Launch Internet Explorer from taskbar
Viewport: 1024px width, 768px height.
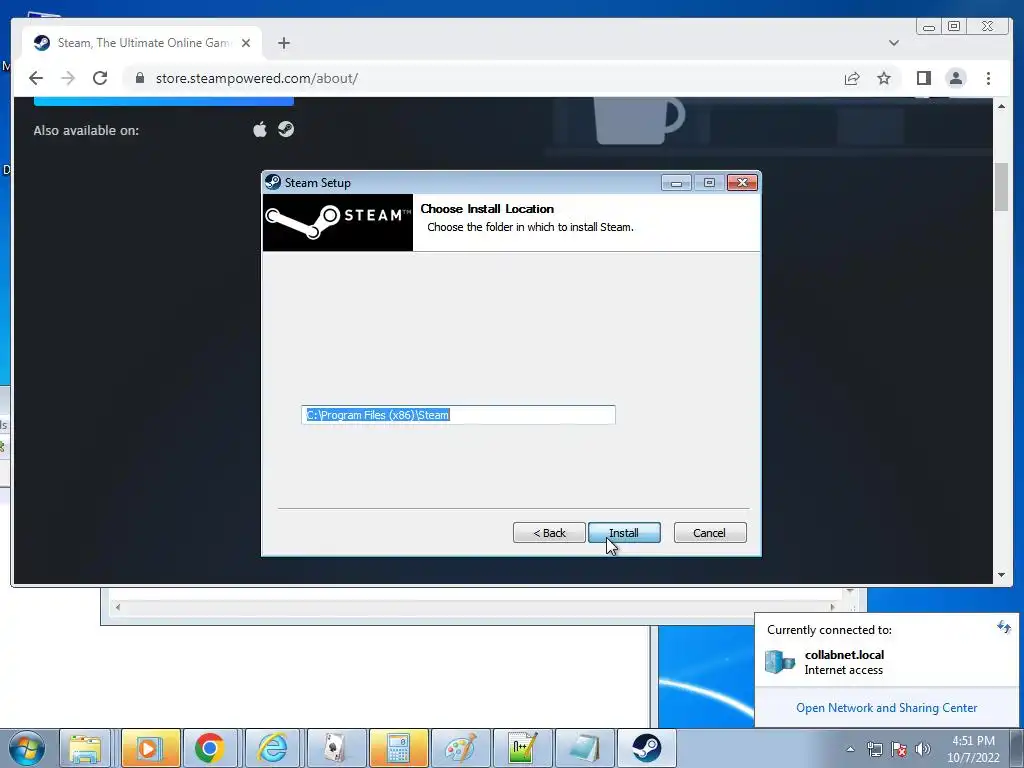272,748
